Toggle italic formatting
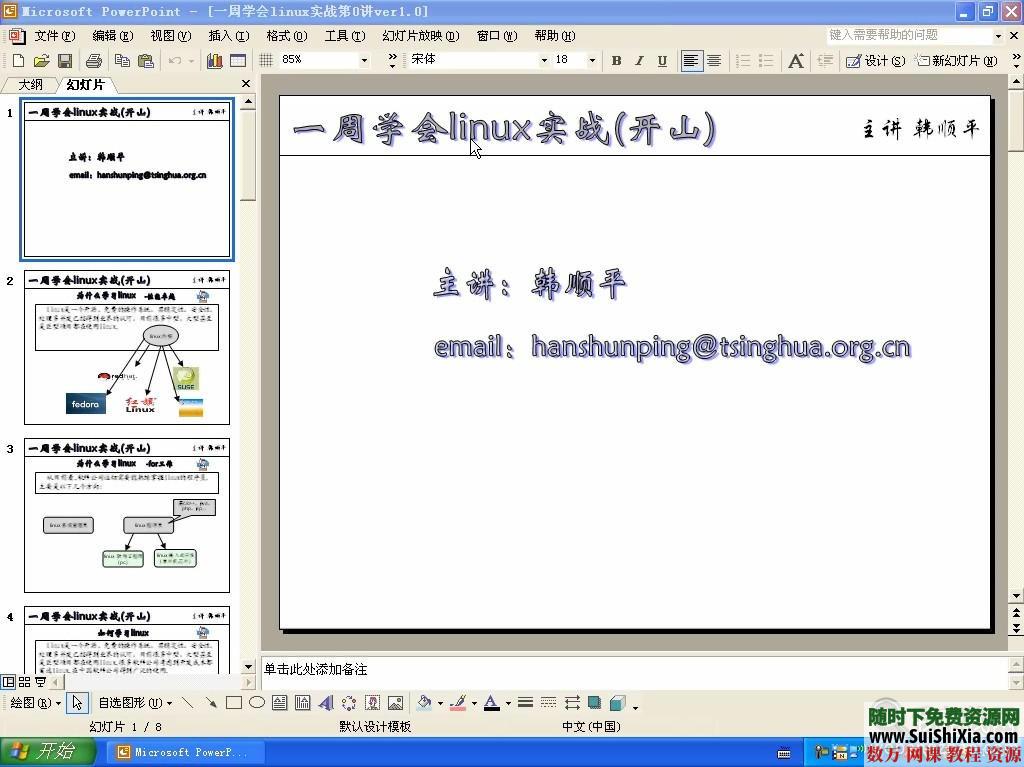 click(639, 61)
